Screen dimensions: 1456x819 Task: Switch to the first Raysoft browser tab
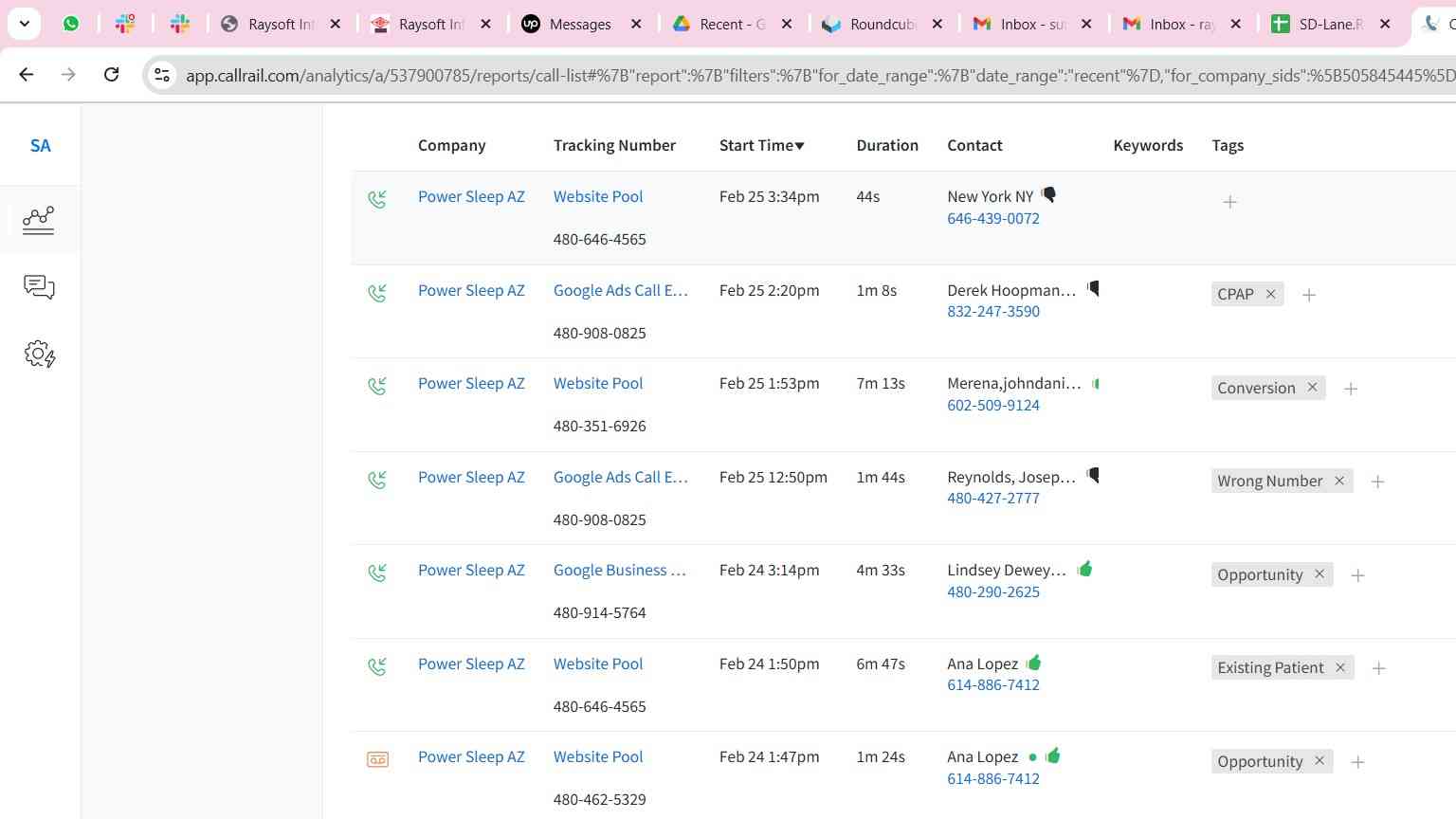click(280, 24)
